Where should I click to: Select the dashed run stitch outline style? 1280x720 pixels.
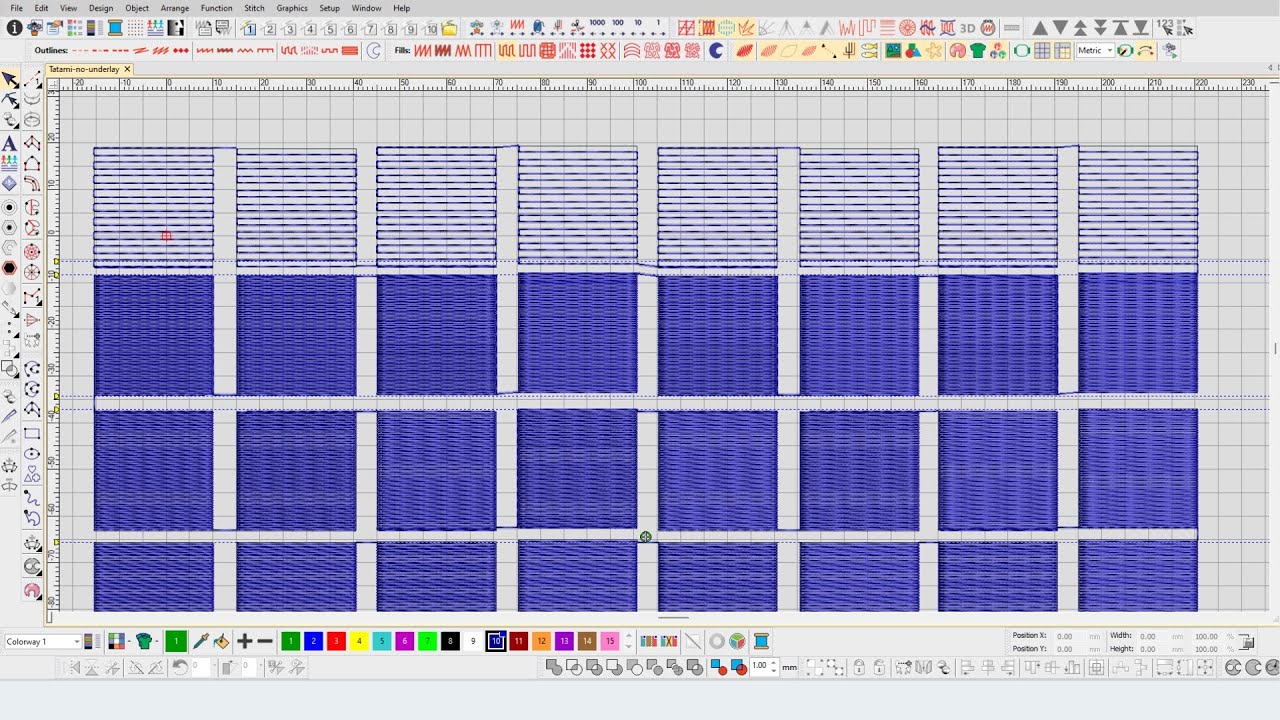click(x=82, y=50)
